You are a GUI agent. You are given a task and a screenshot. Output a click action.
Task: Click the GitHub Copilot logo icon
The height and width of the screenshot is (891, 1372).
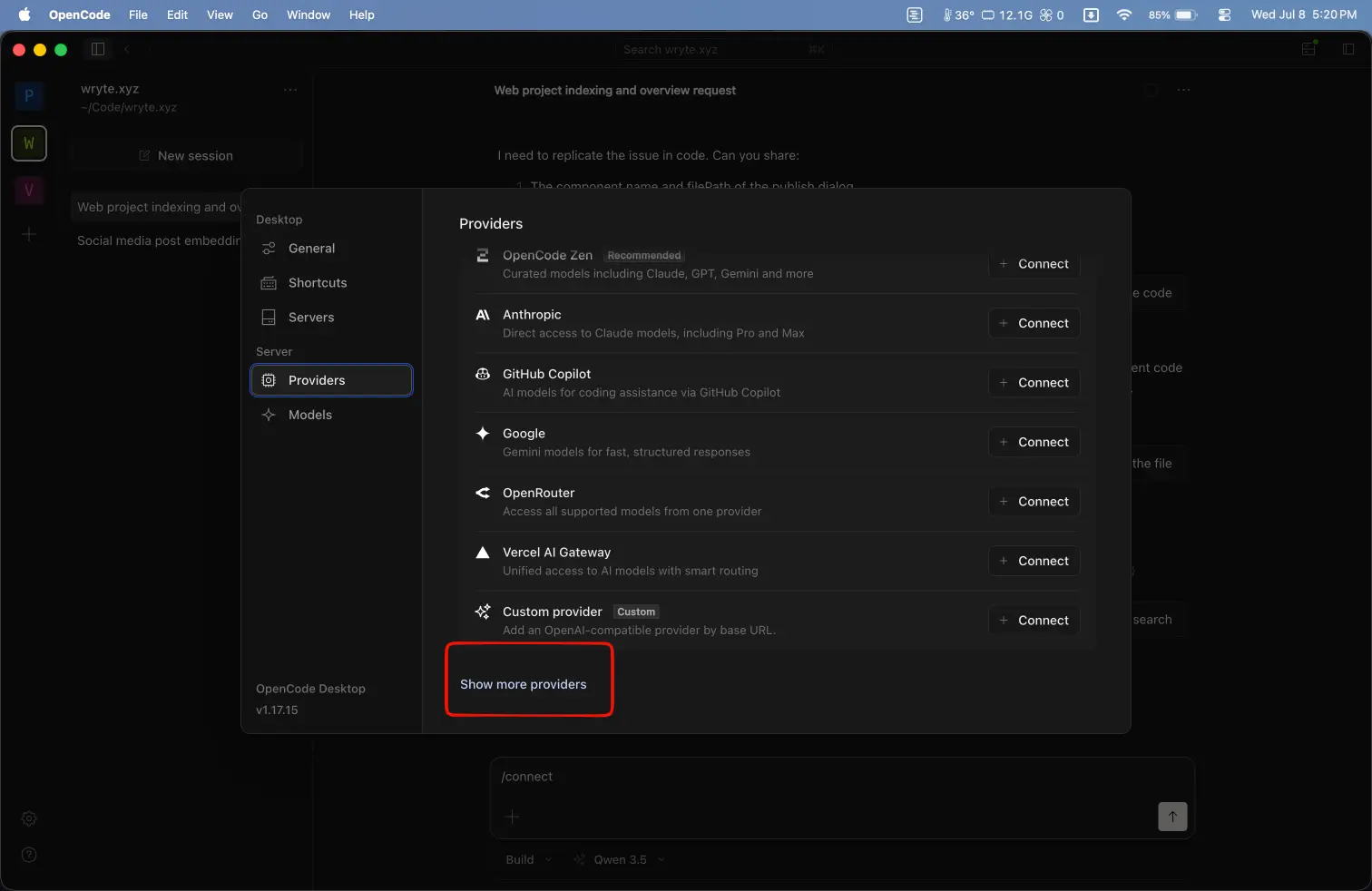483,374
